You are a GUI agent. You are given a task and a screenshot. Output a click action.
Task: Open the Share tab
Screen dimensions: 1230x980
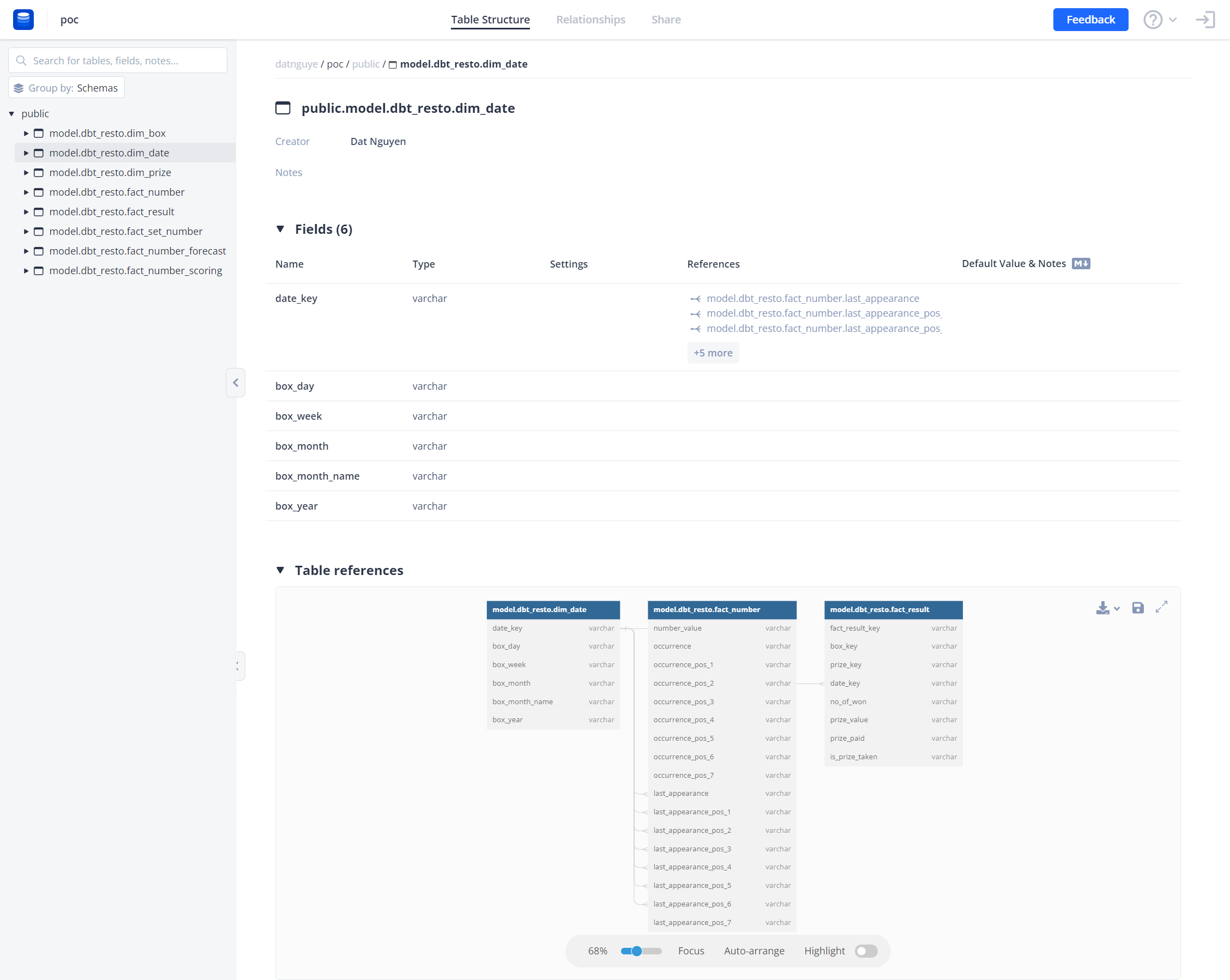tap(666, 19)
